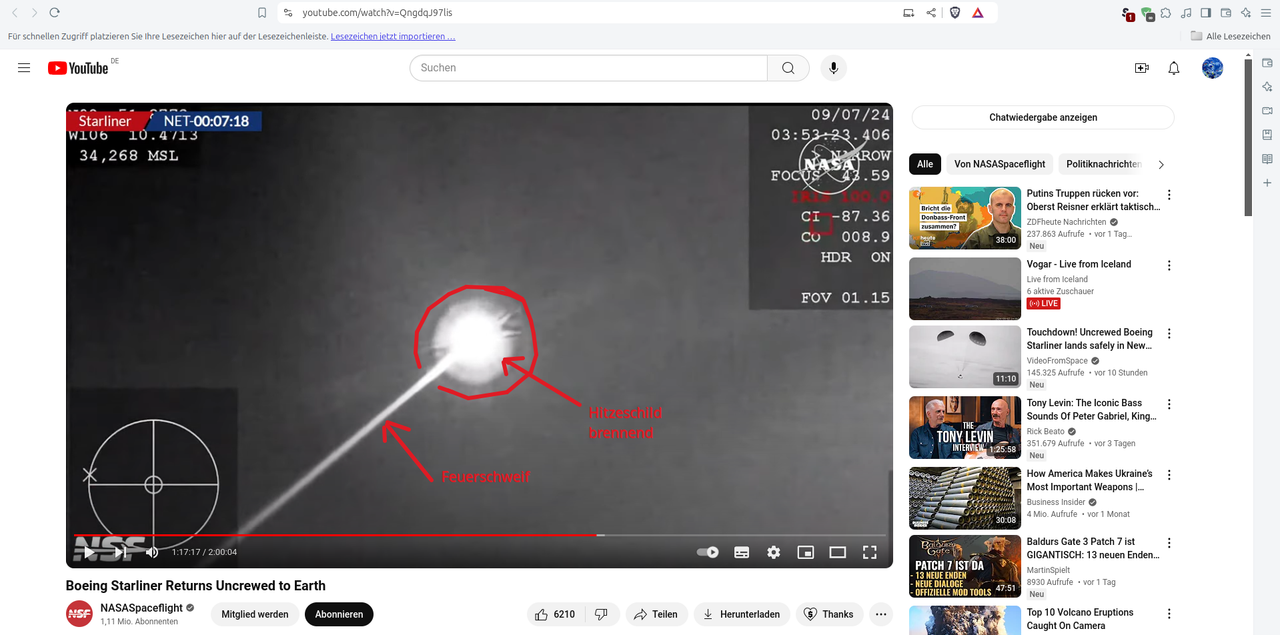Enter fullscreen mode
Screen dimensions: 1280x635
pos(870,552)
